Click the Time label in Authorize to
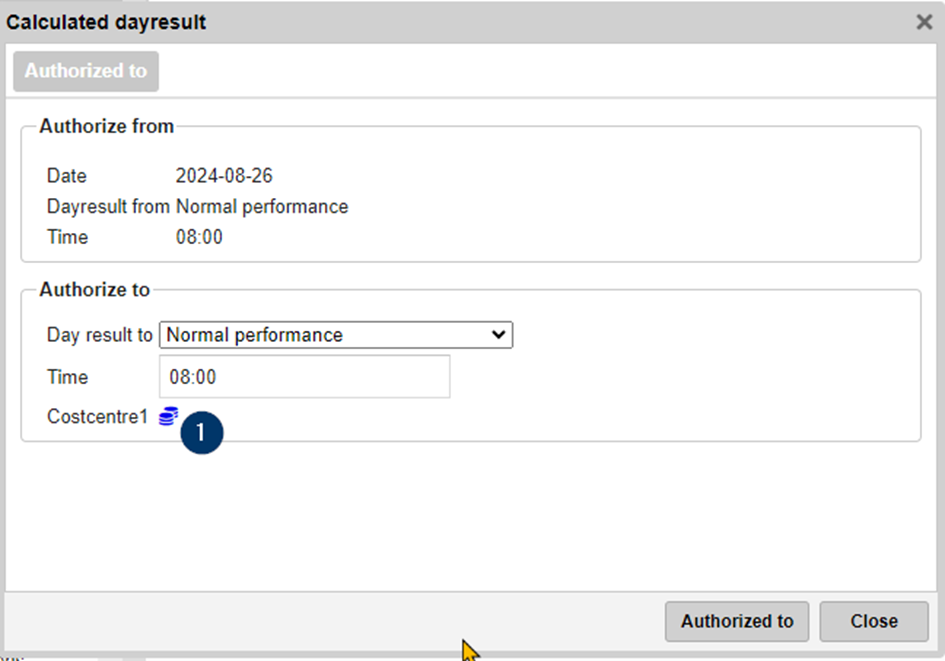The image size is (945, 661). (x=68, y=377)
